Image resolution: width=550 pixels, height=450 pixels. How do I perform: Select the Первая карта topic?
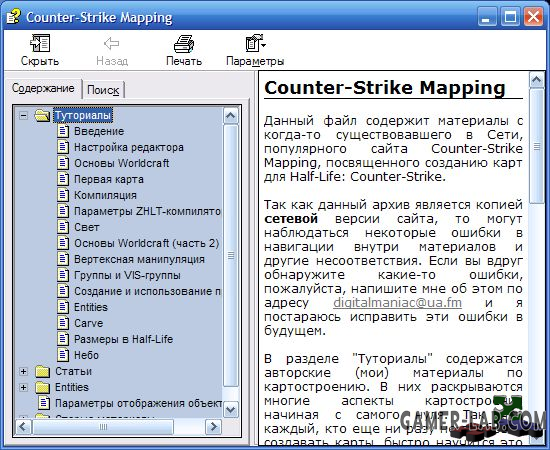[109, 179]
